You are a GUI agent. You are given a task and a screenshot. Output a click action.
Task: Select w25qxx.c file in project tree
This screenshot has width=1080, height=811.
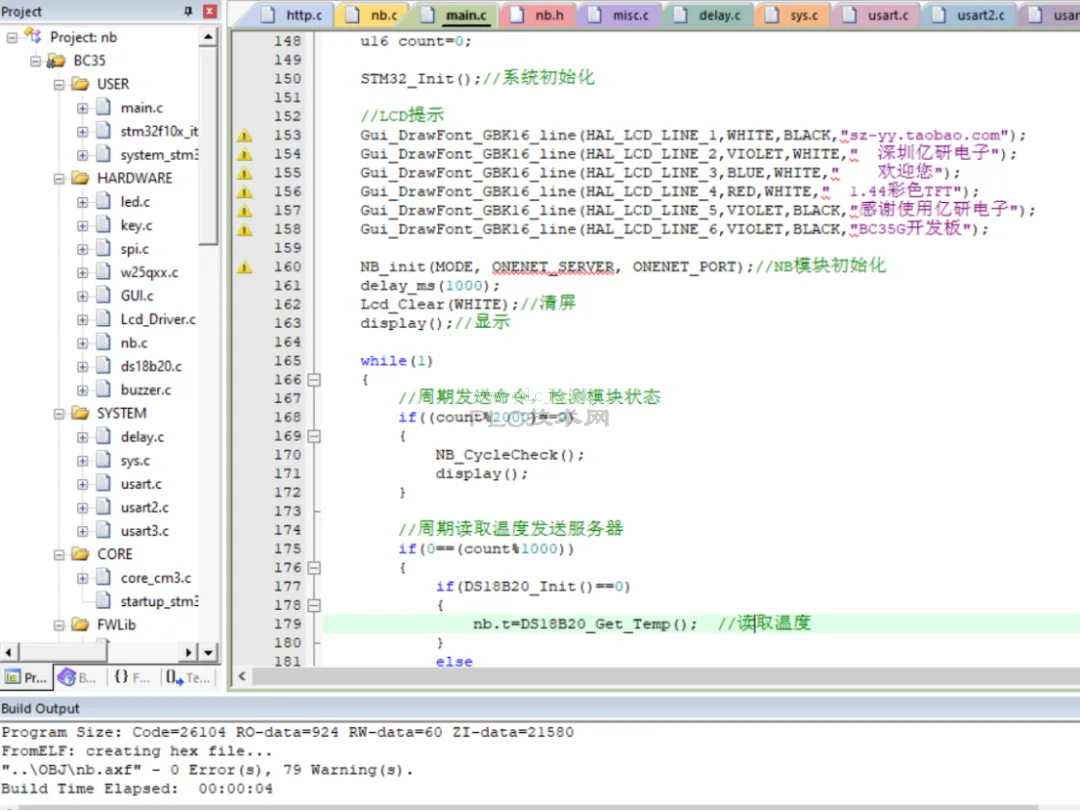point(149,272)
